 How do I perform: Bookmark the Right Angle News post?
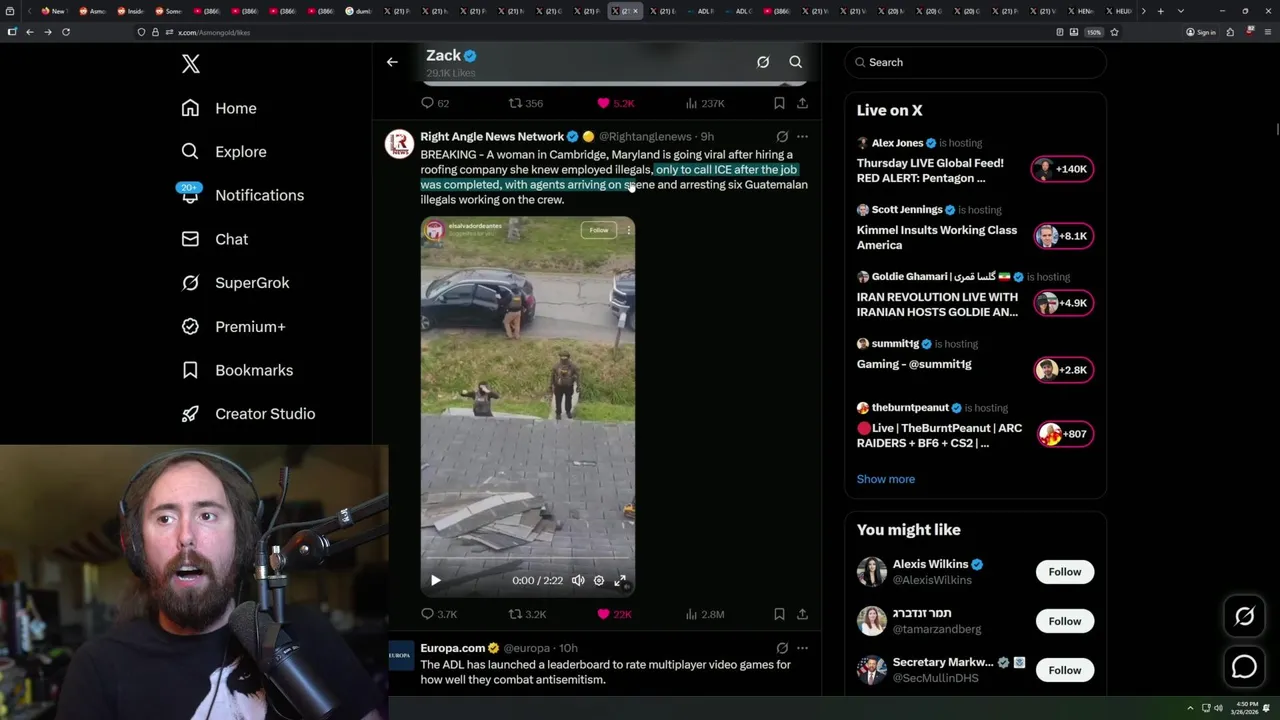[x=779, y=614]
